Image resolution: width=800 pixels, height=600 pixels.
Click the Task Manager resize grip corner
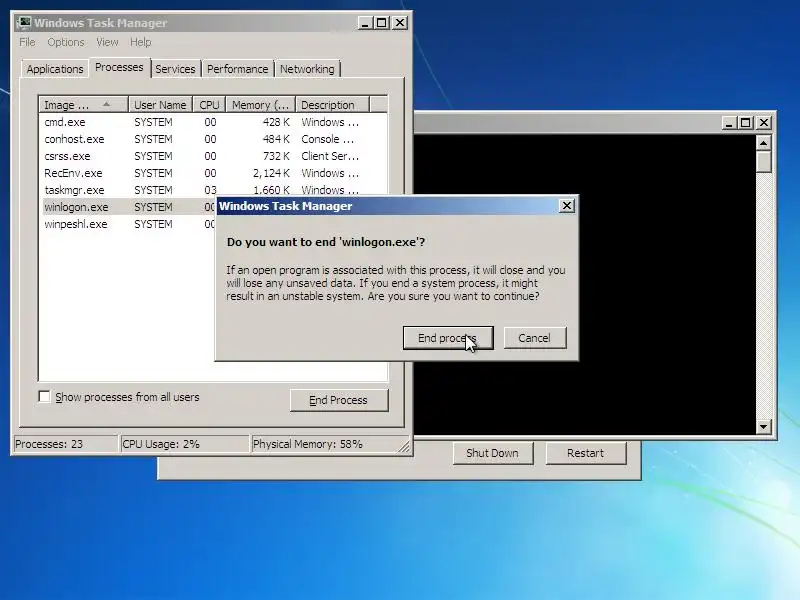[404, 447]
